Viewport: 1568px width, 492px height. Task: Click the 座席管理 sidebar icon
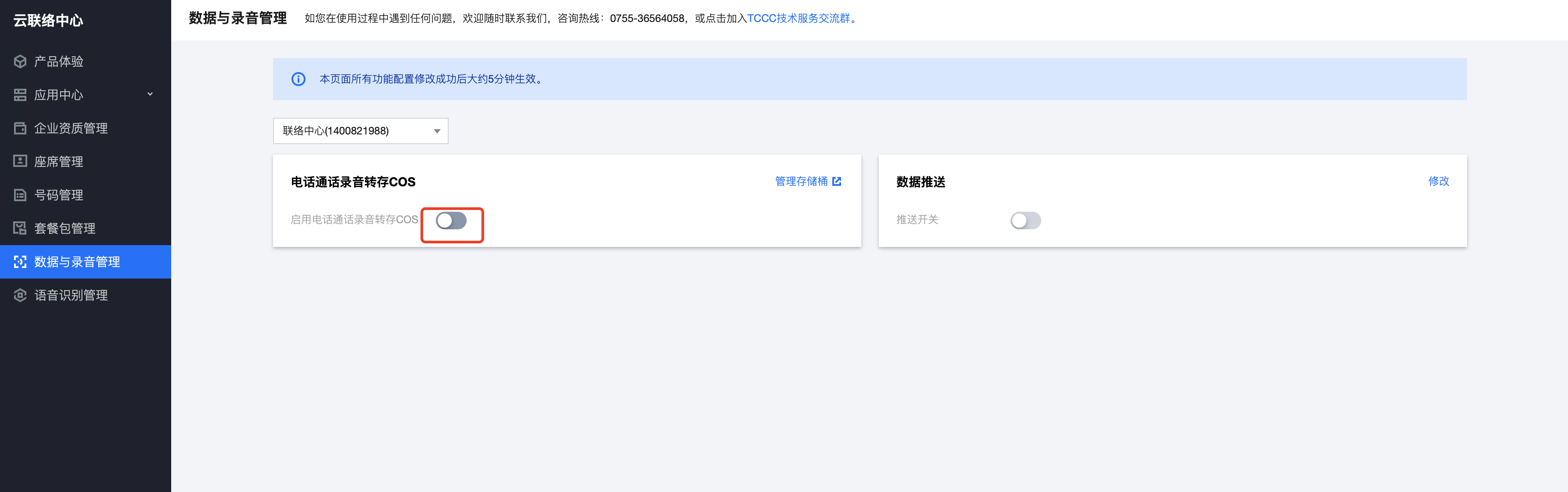[x=20, y=161]
